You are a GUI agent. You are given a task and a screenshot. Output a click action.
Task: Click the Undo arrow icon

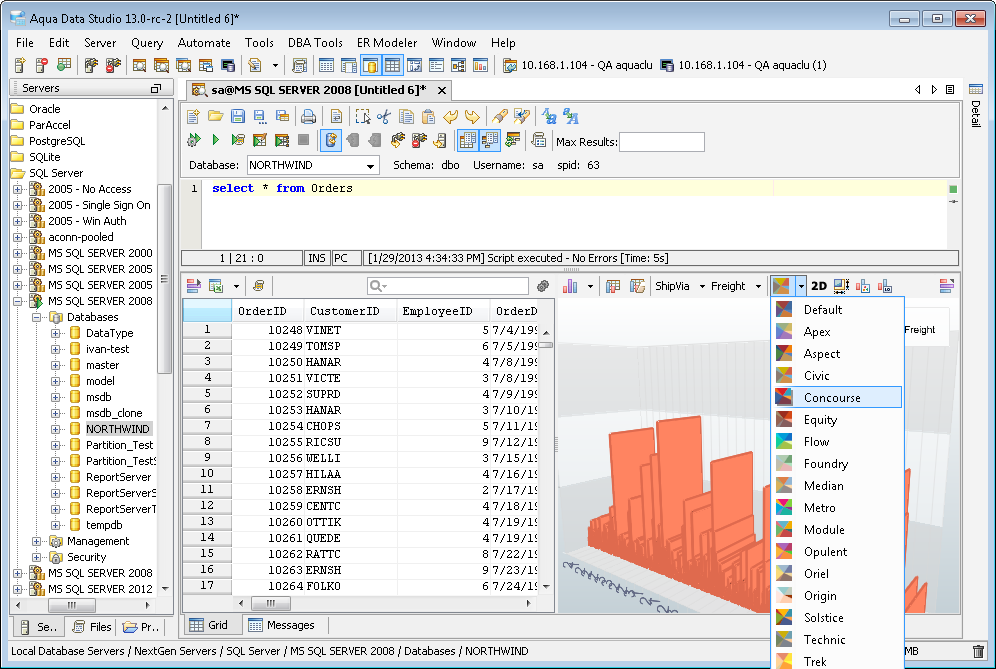pos(450,116)
